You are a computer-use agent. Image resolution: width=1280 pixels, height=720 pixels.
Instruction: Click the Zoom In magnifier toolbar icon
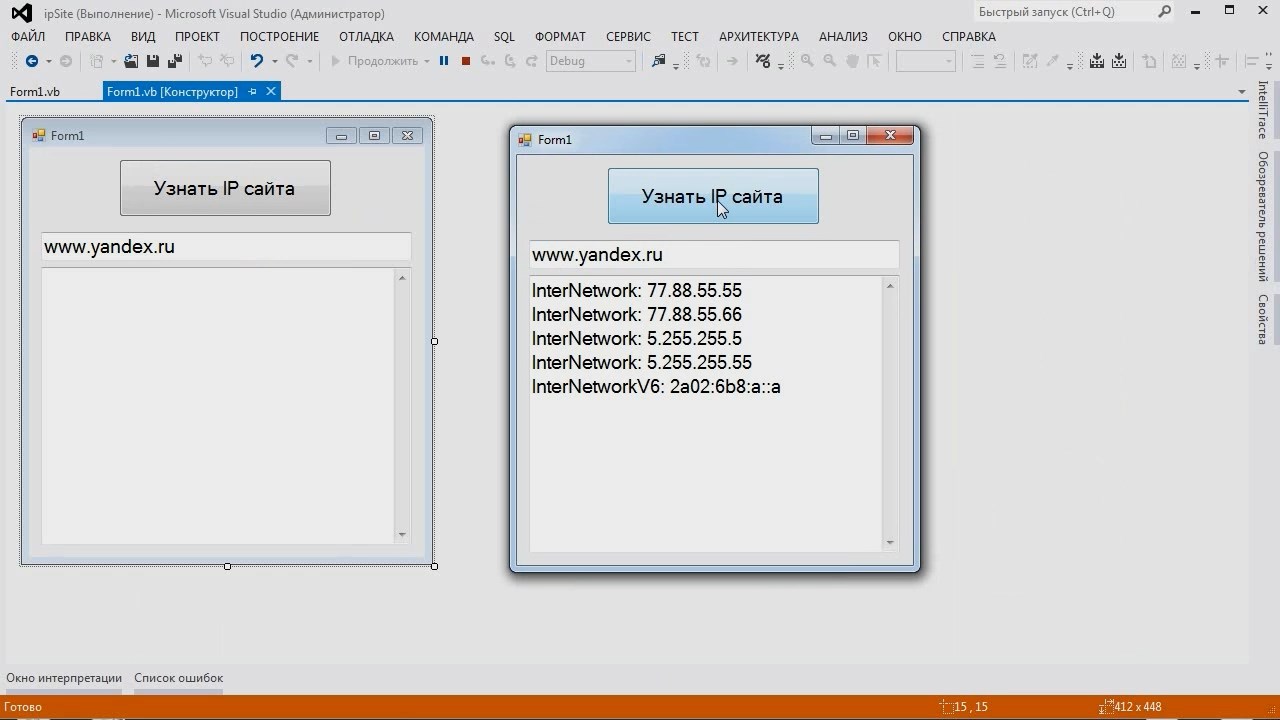807,61
